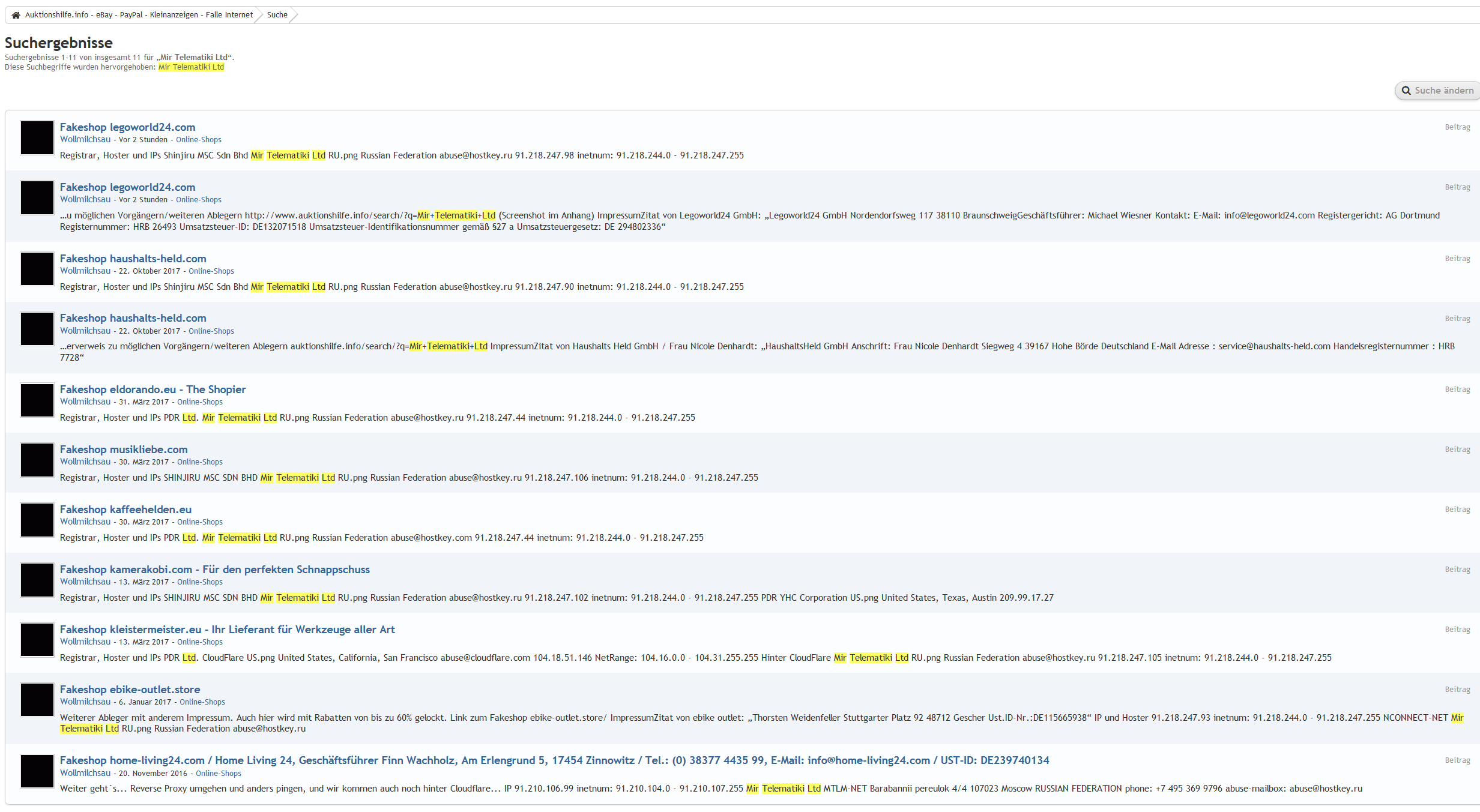
Task: Open first Fakeshop legoworld24.com result
Action: (x=127, y=127)
